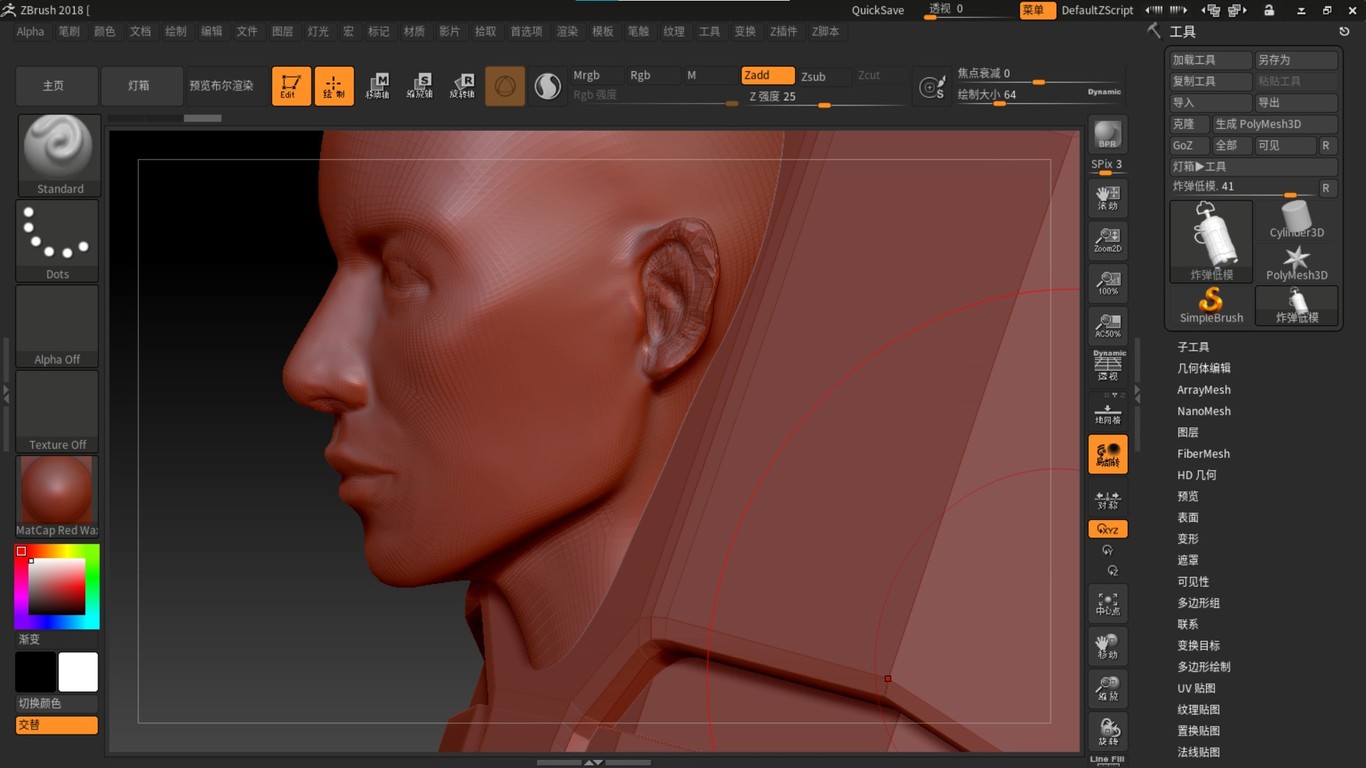The image size is (1366, 768).
Task: Toggle the floor grid (地网格) icon
Action: 1108,410
